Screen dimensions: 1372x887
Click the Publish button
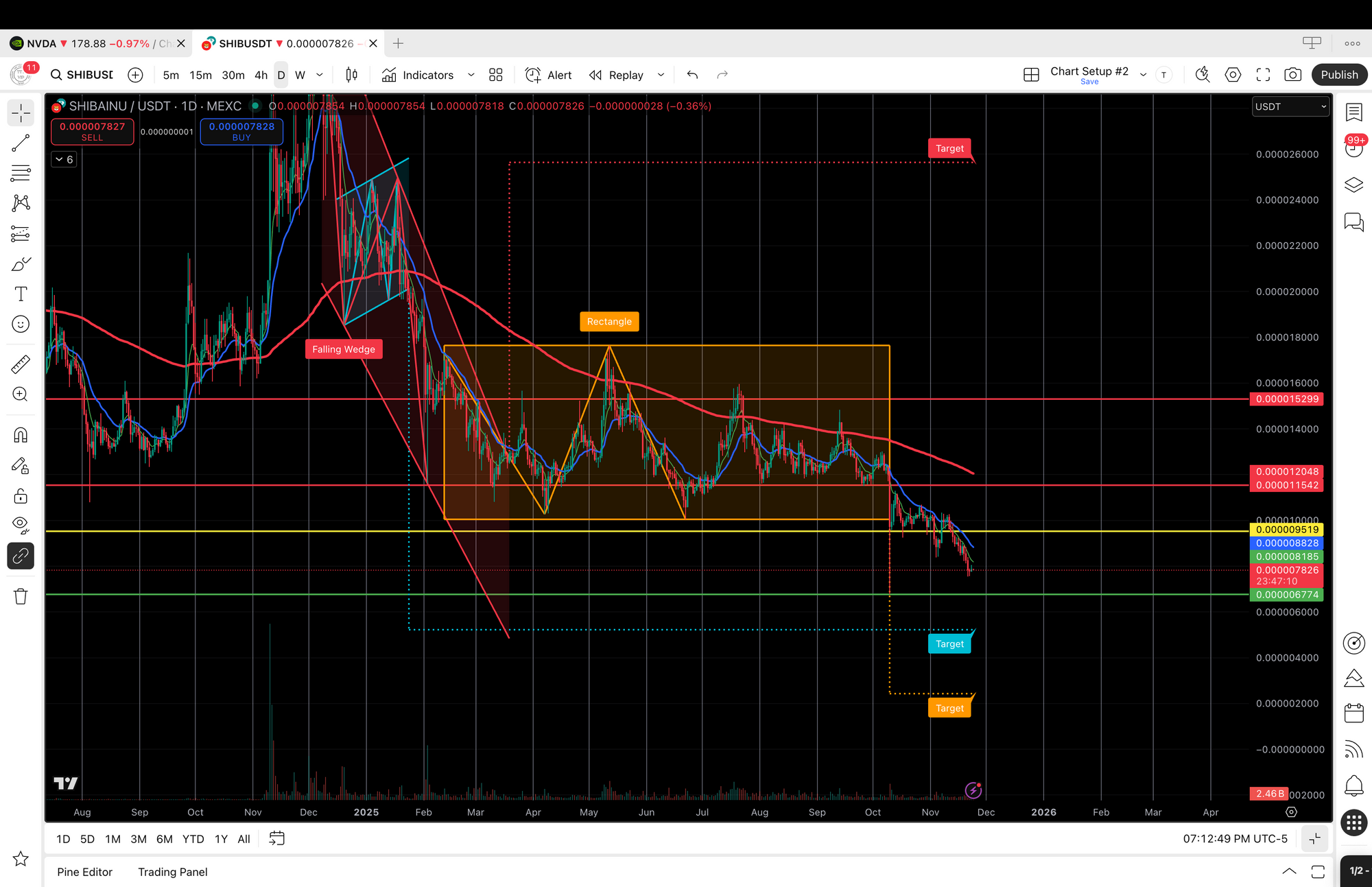[x=1338, y=75]
